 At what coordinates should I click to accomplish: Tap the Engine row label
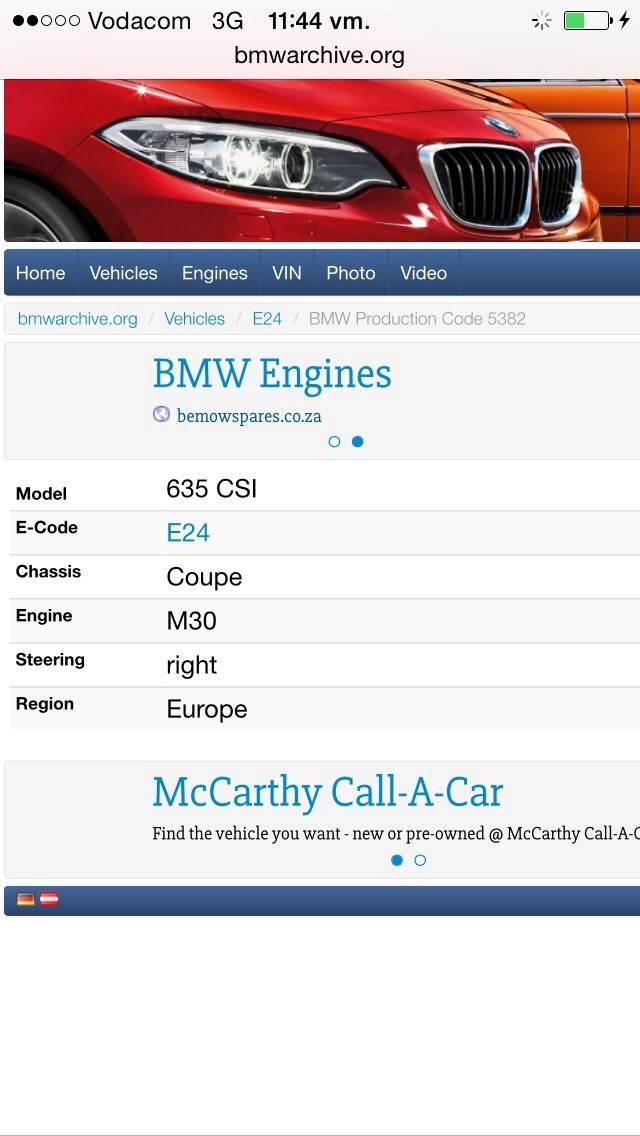(44, 616)
